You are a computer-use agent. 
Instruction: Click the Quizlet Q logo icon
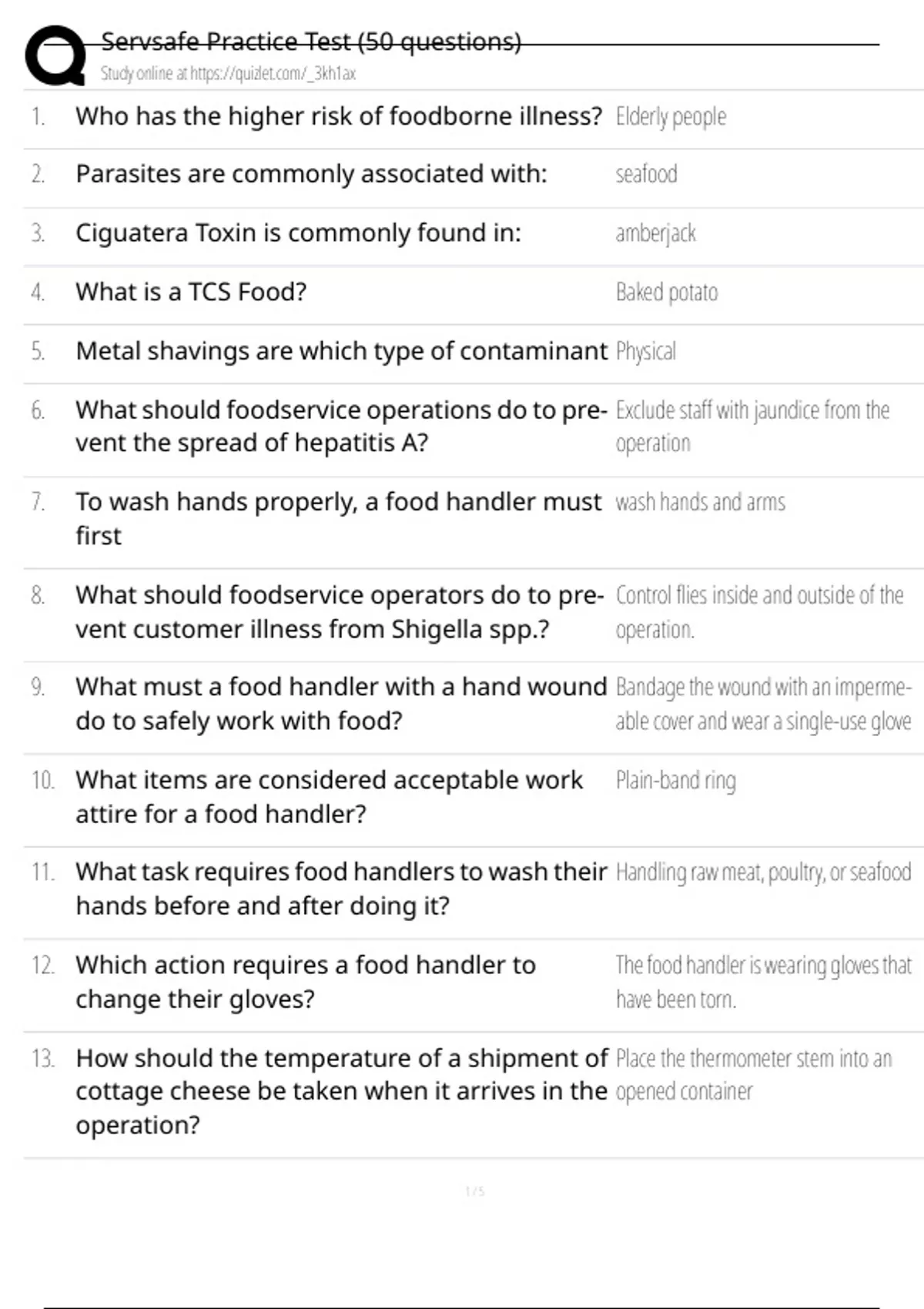pyautogui.click(x=55, y=55)
